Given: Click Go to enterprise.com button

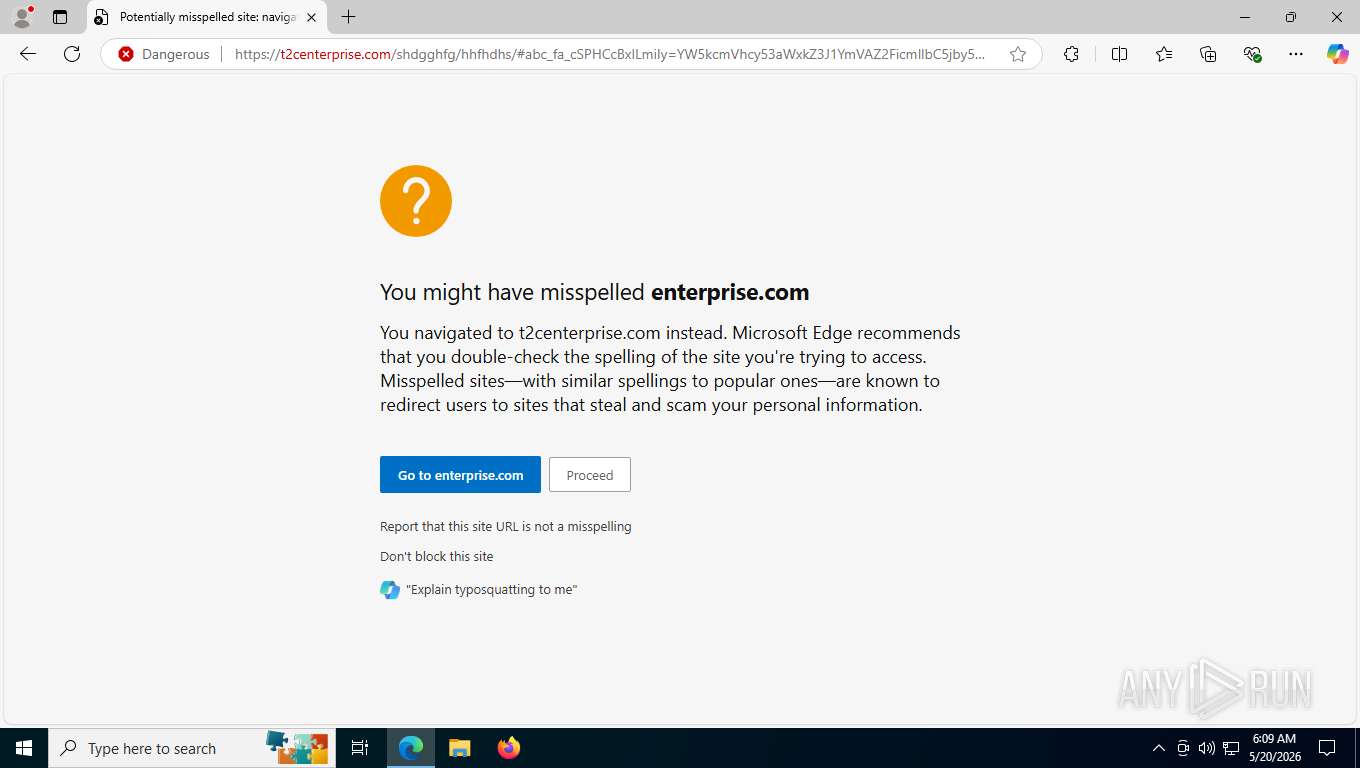Looking at the screenshot, I should click(460, 475).
